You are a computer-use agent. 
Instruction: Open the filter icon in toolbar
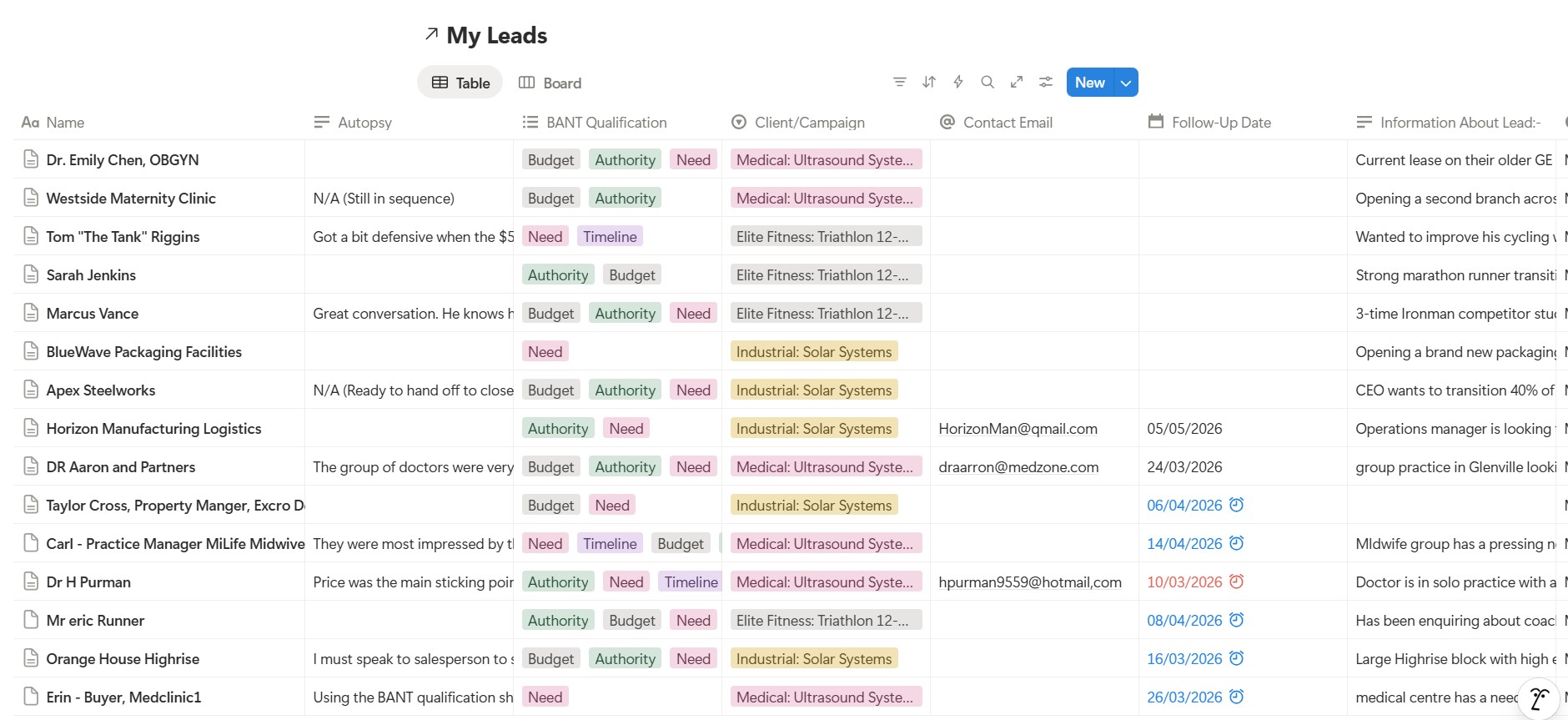899,82
